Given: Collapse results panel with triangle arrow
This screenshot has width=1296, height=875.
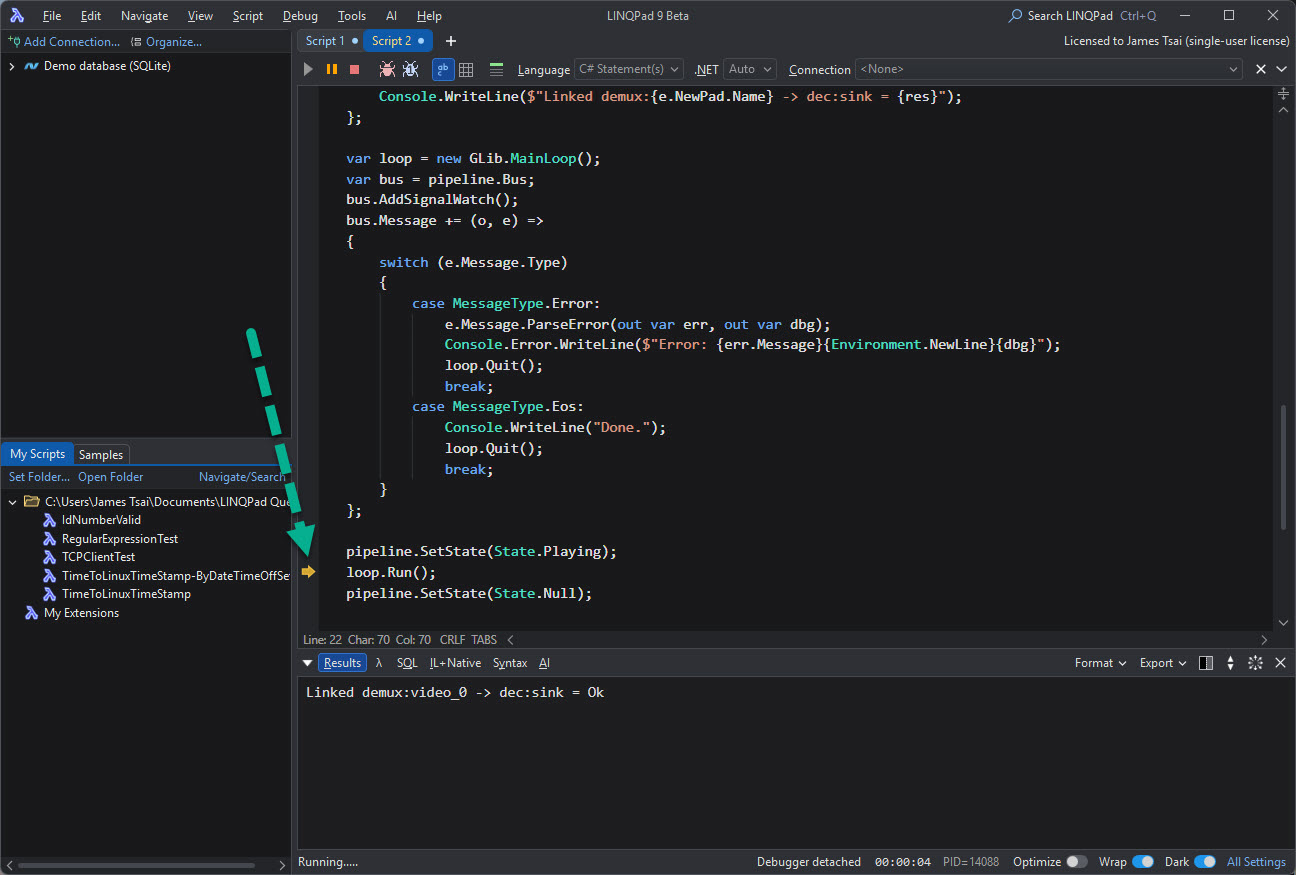Looking at the screenshot, I should 307,663.
